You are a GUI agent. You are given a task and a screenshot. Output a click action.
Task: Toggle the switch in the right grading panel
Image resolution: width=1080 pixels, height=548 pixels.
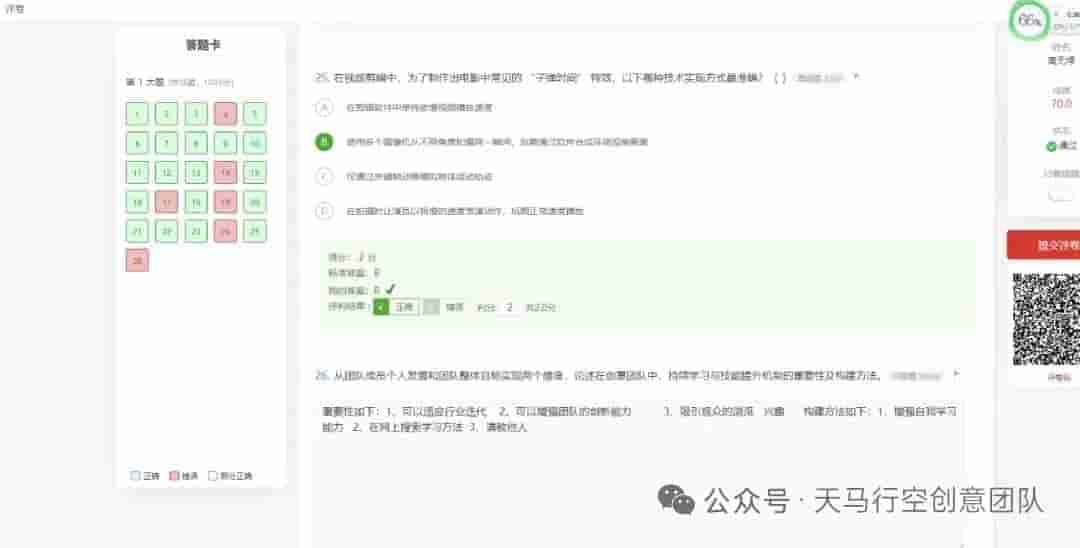(x=1061, y=196)
